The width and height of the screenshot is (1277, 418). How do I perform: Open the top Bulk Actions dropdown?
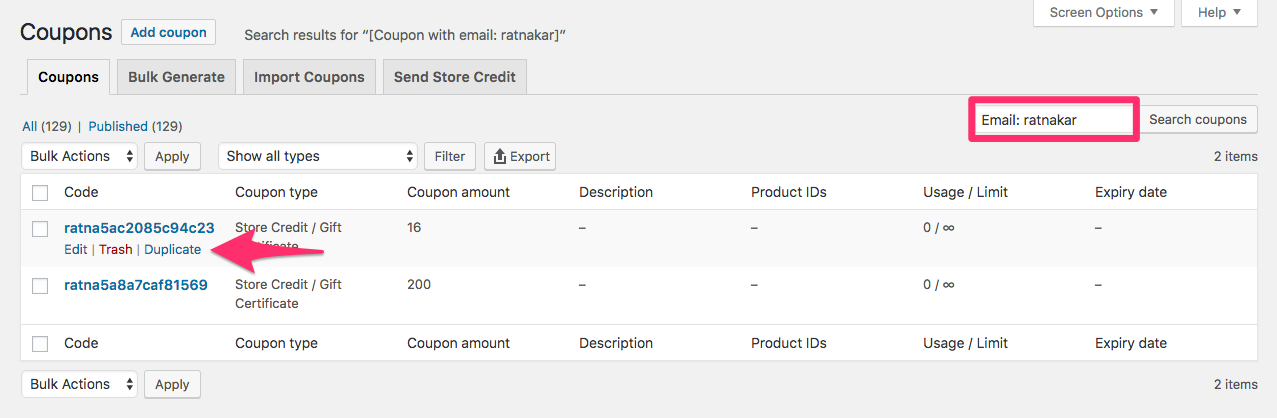(80, 156)
